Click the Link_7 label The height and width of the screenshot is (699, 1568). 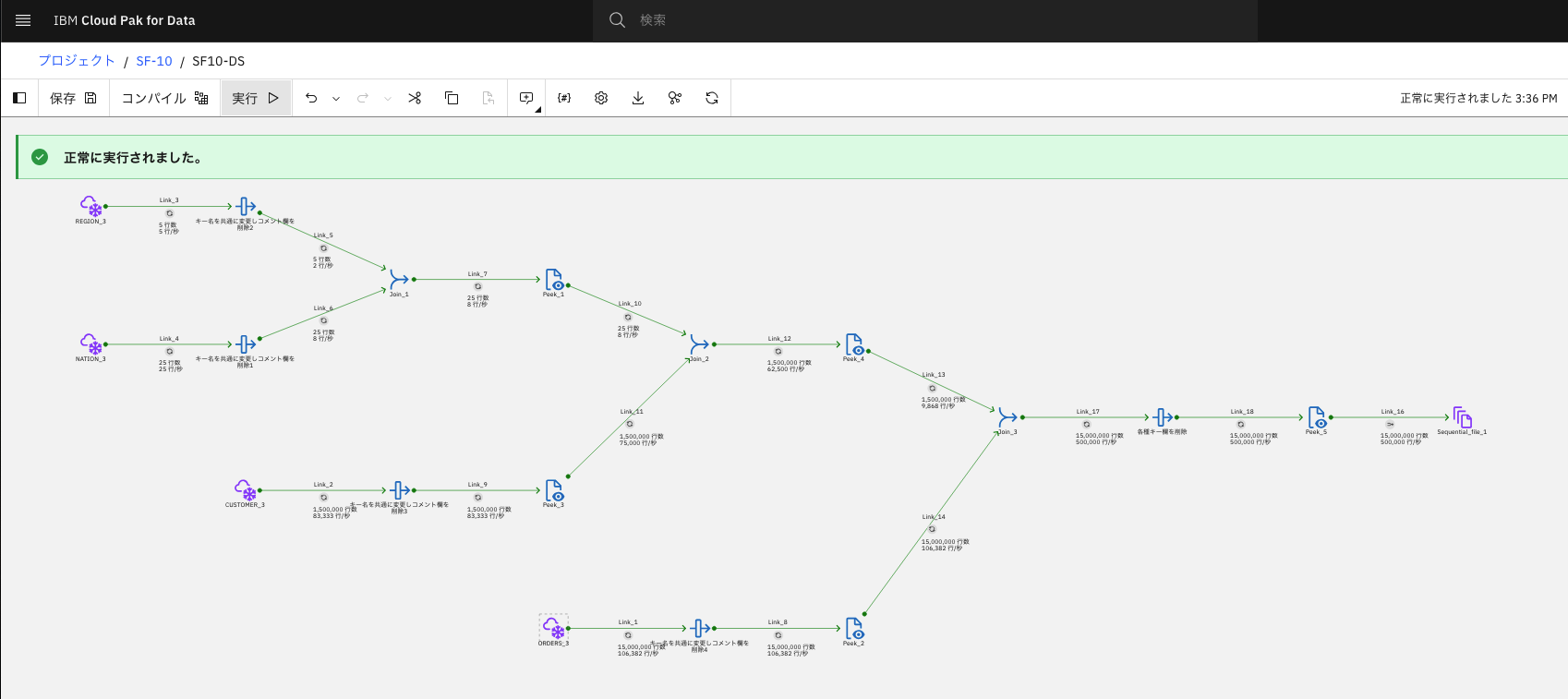[477, 274]
